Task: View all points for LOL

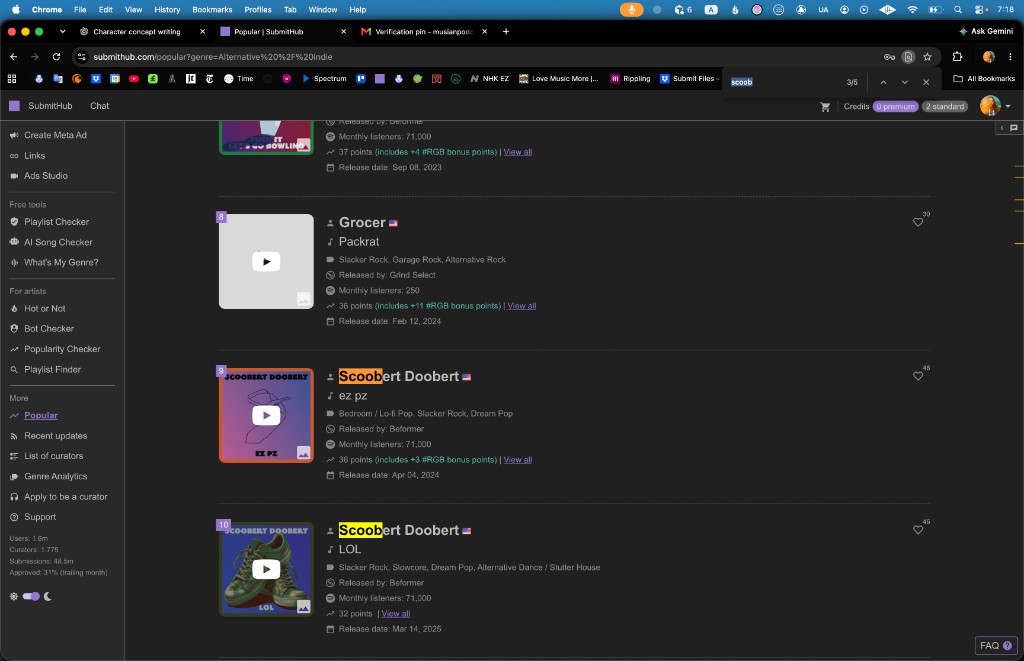Action: pos(395,613)
